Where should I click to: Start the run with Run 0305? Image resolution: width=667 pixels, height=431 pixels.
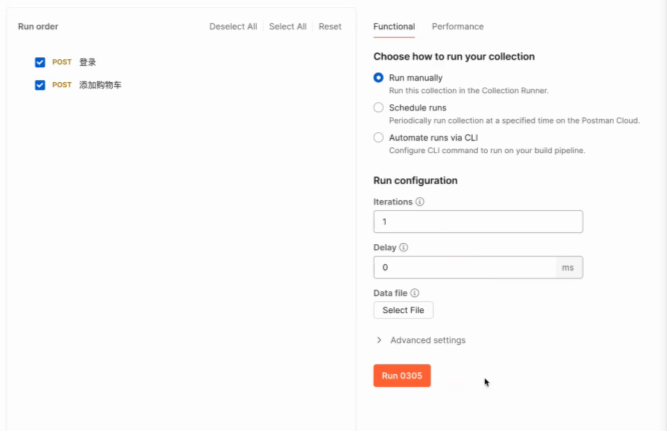401,375
